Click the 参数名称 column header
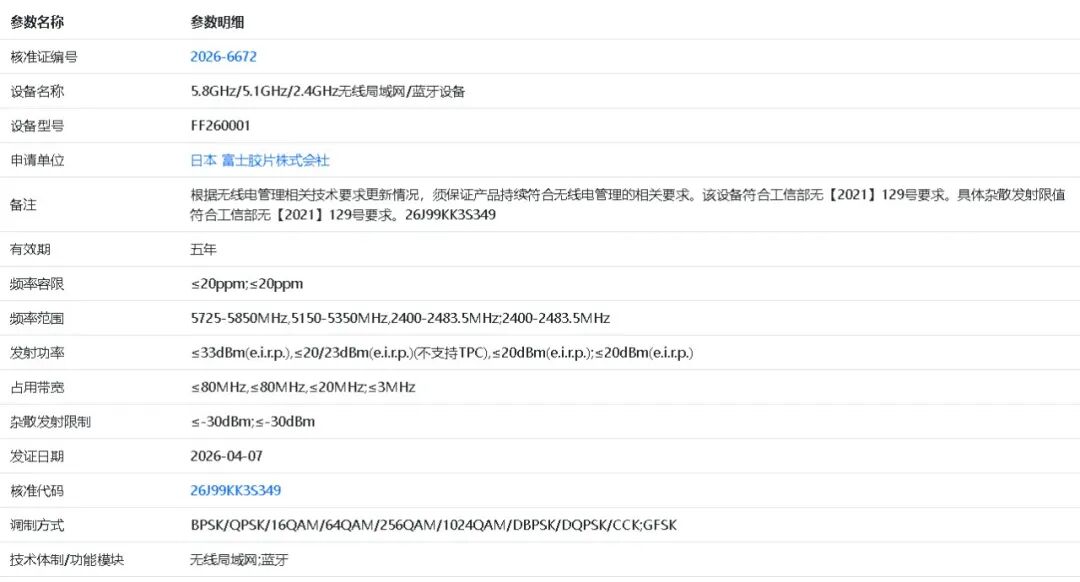The image size is (1080, 582). [x=37, y=22]
